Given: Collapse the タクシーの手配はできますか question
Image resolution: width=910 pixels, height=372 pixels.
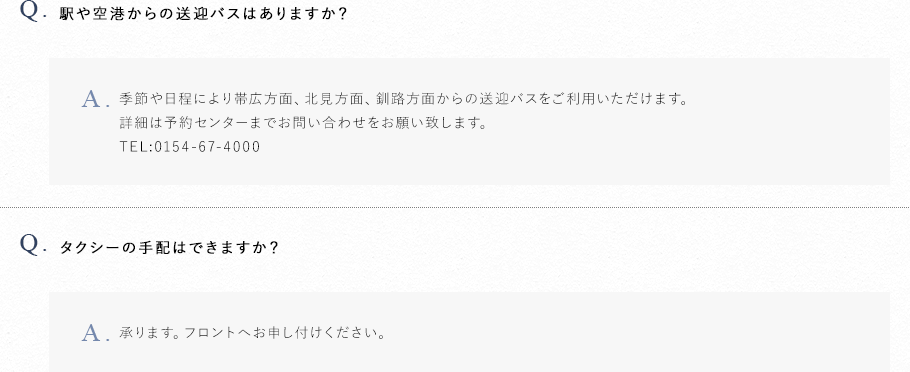Looking at the screenshot, I should [x=169, y=248].
